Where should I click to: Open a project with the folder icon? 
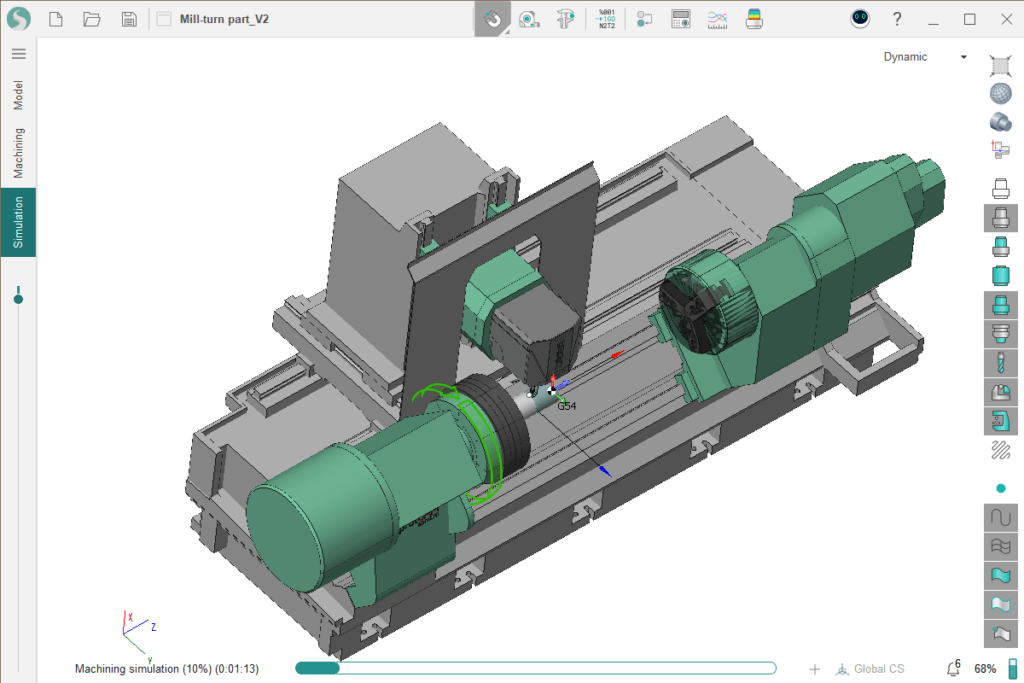point(92,19)
